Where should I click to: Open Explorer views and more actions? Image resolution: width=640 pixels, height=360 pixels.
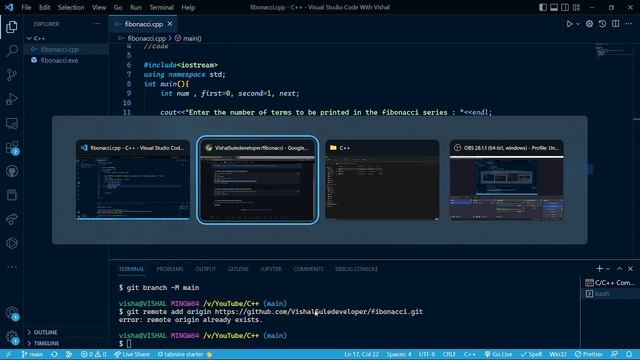click(x=97, y=24)
